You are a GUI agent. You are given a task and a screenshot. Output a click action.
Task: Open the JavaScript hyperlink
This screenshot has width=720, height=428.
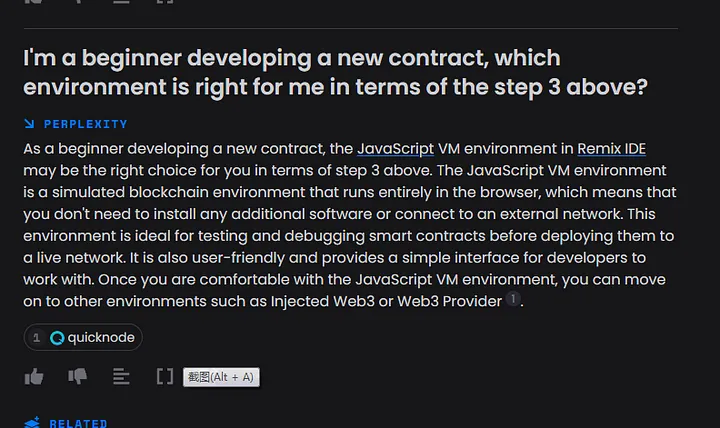[x=395, y=149]
